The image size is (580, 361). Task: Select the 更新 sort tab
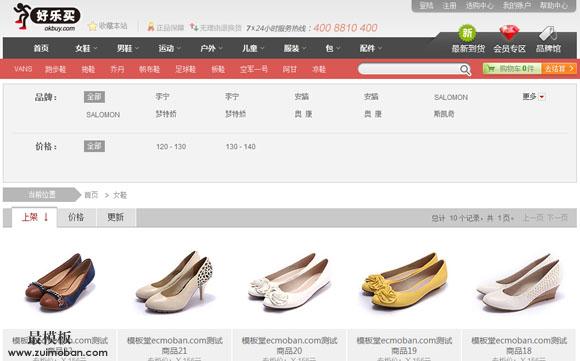click(x=116, y=217)
